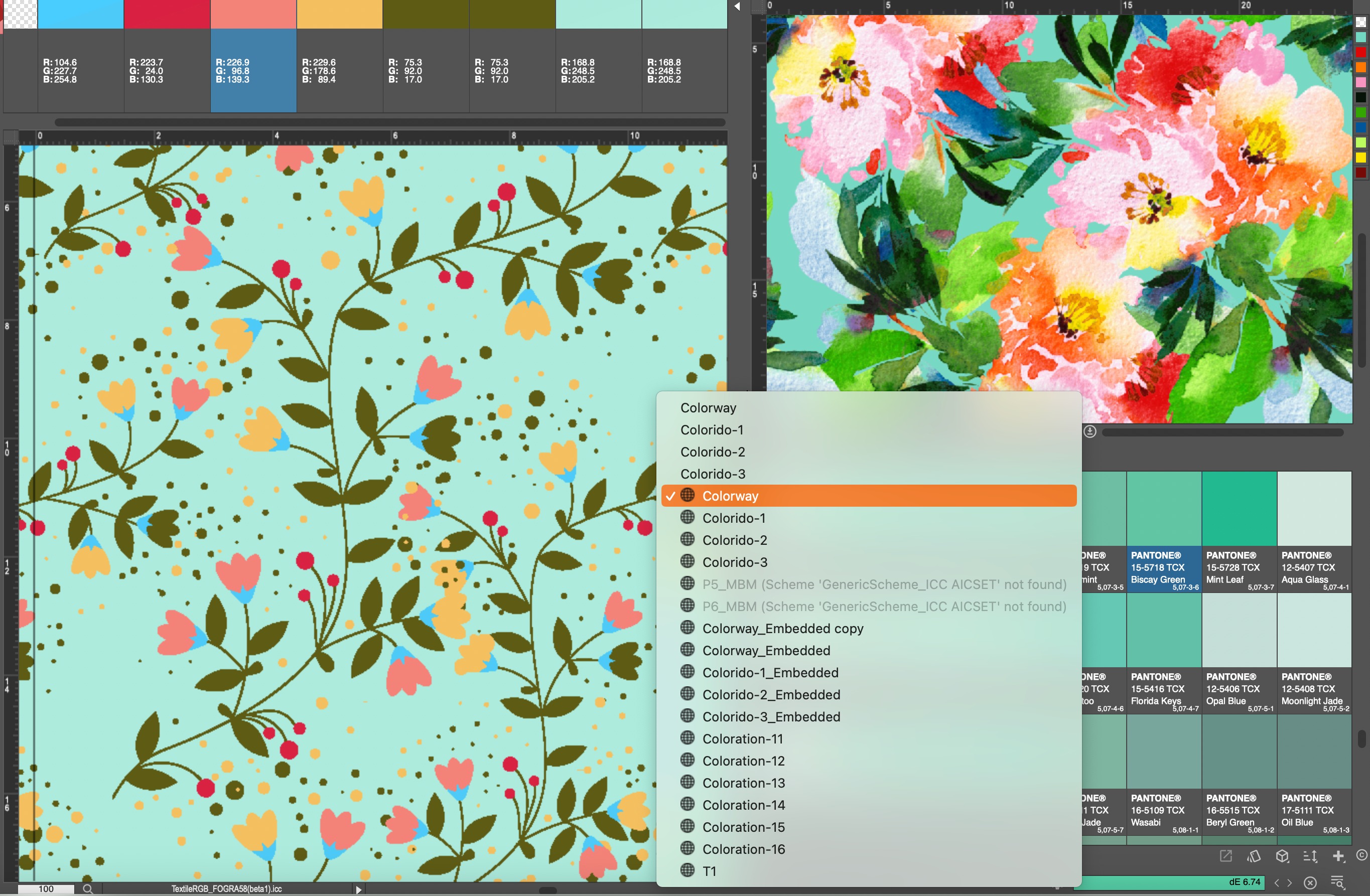Click the sort order arrows icon
The width and height of the screenshot is (1370, 896).
1310,856
